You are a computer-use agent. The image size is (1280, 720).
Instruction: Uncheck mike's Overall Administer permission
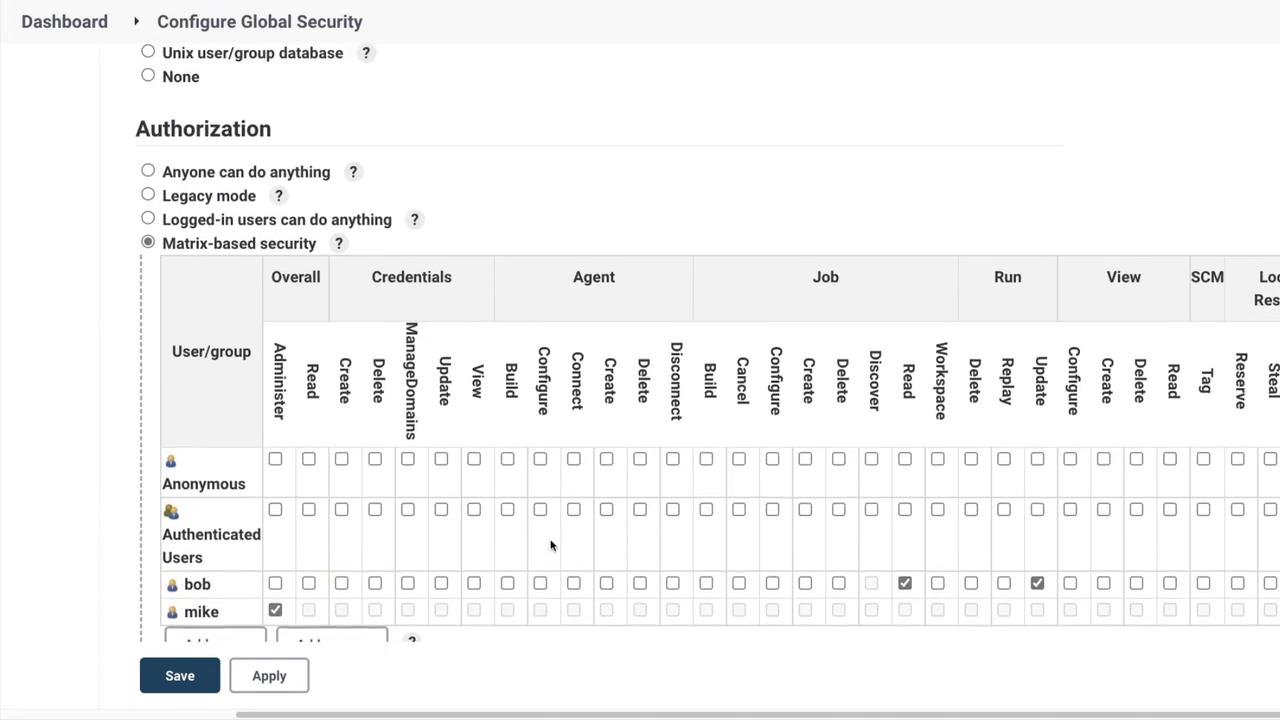[275, 610]
